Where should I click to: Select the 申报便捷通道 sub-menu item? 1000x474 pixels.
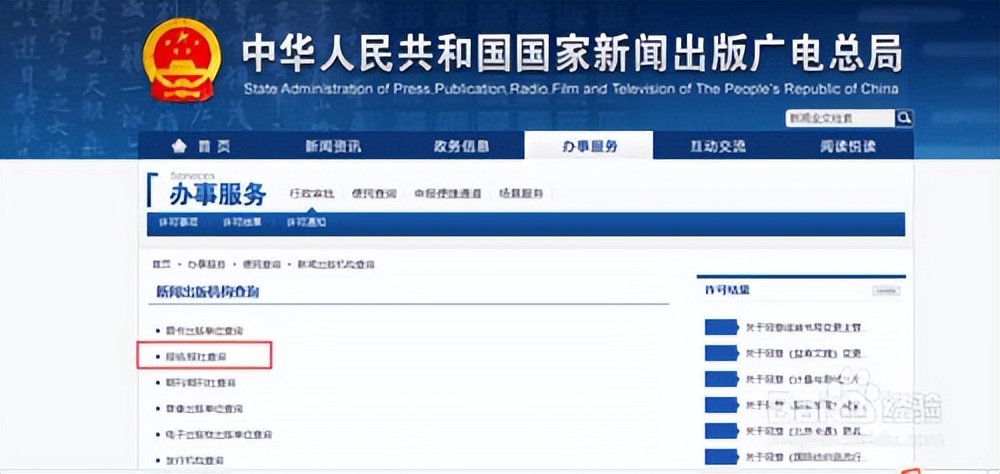point(447,193)
